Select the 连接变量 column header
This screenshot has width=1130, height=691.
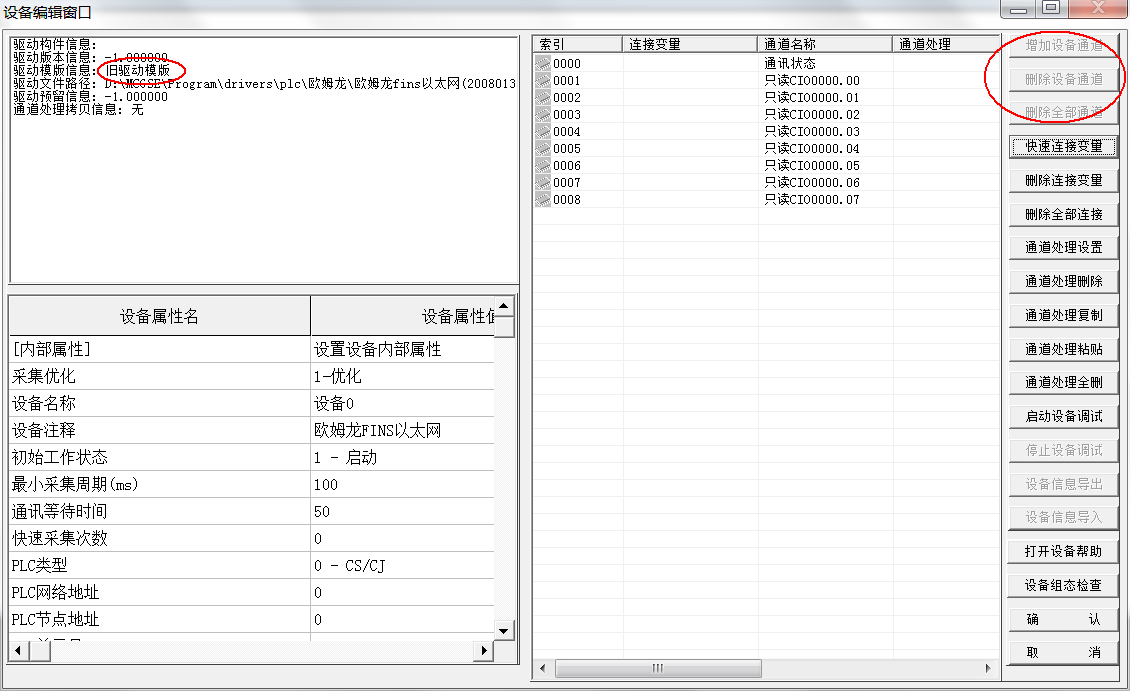(690, 44)
